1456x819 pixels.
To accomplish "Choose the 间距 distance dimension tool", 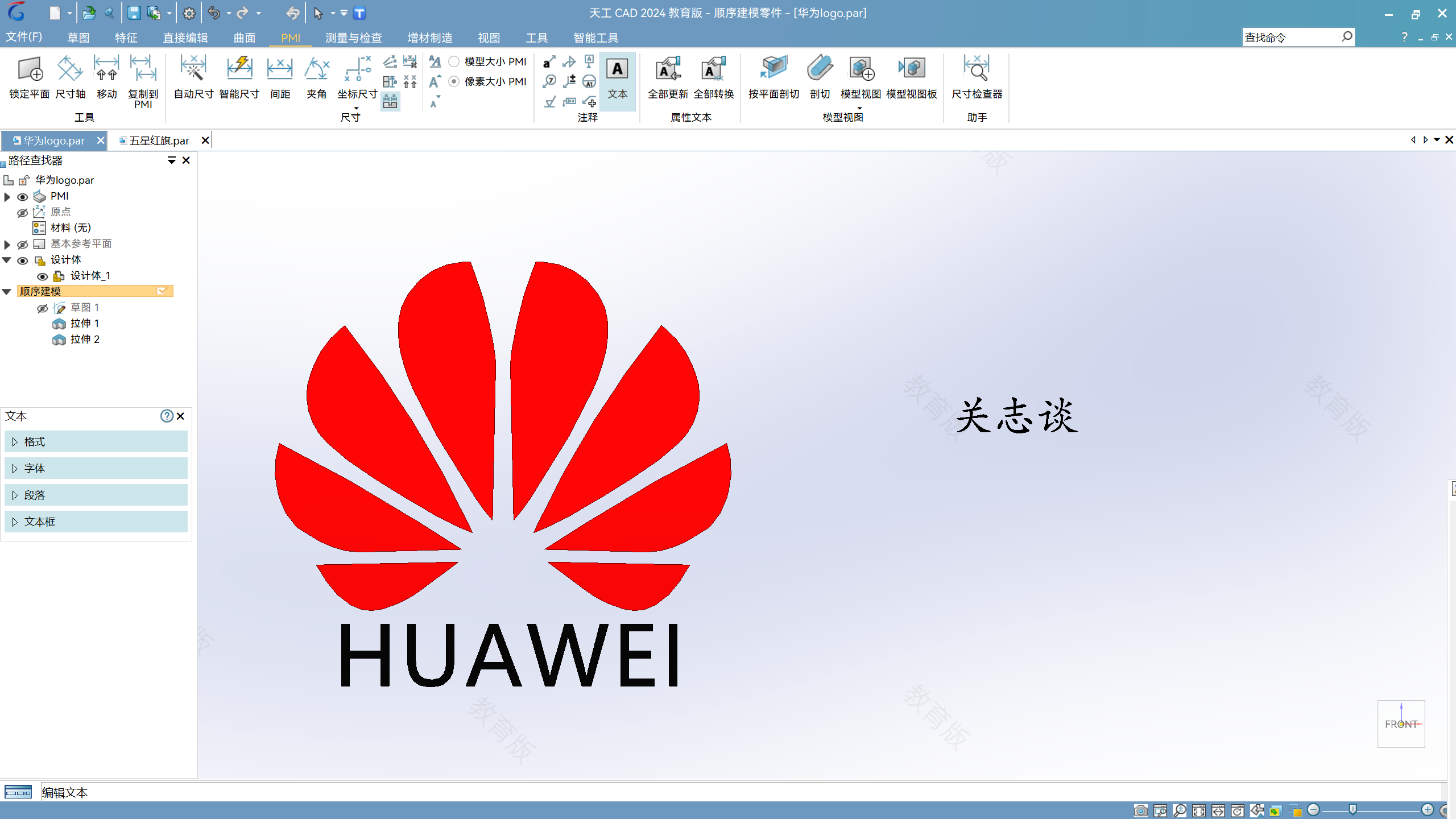I will pyautogui.click(x=280, y=77).
